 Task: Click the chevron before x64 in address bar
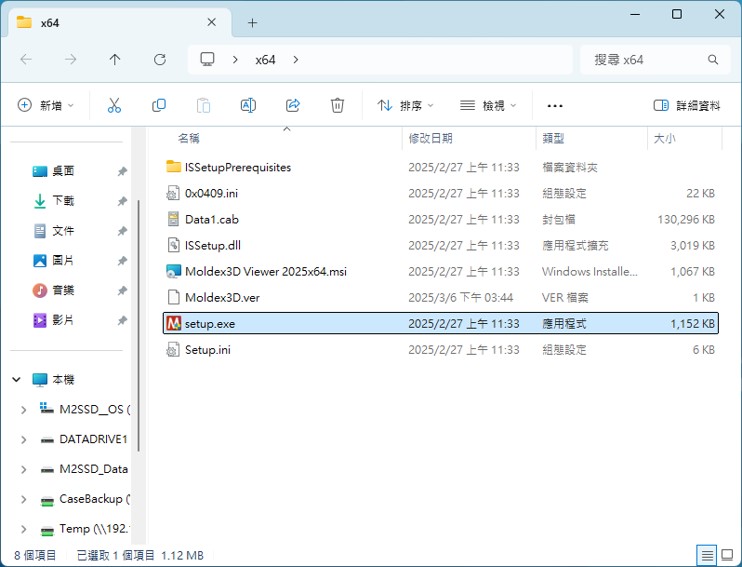tap(235, 60)
